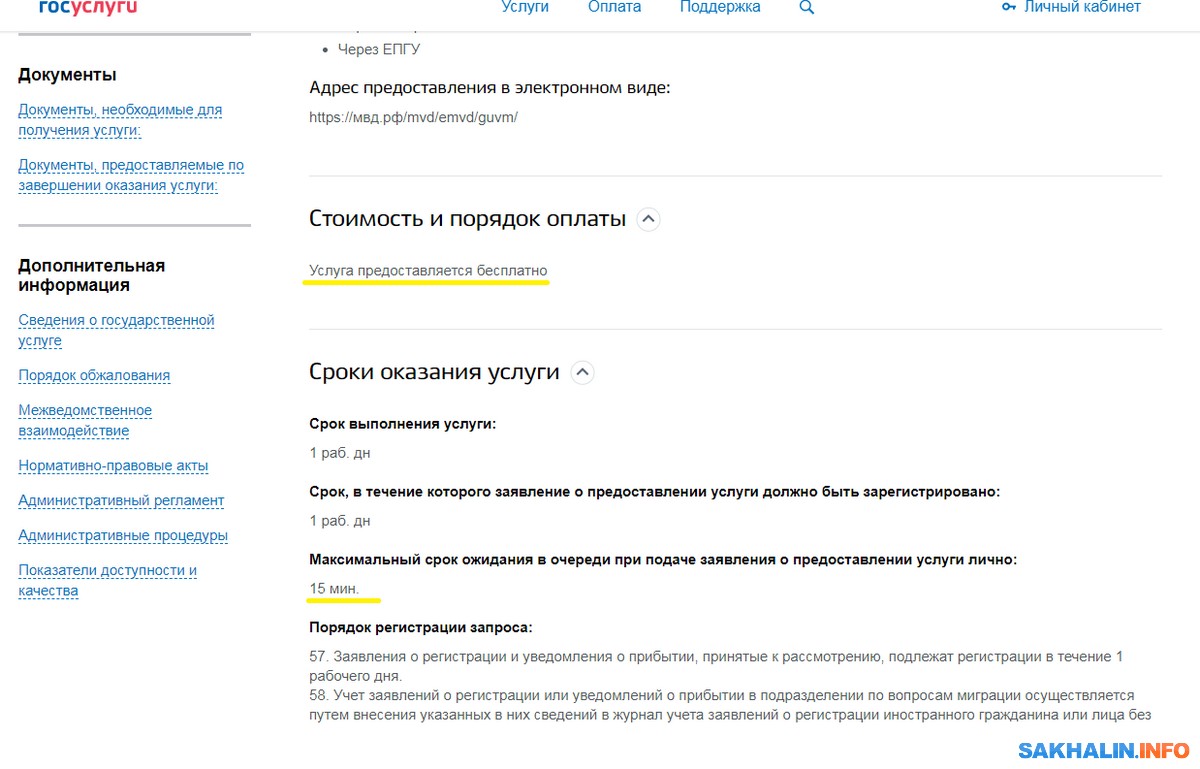Collapse the Стоимость и порядок оплаты section

coord(649,219)
